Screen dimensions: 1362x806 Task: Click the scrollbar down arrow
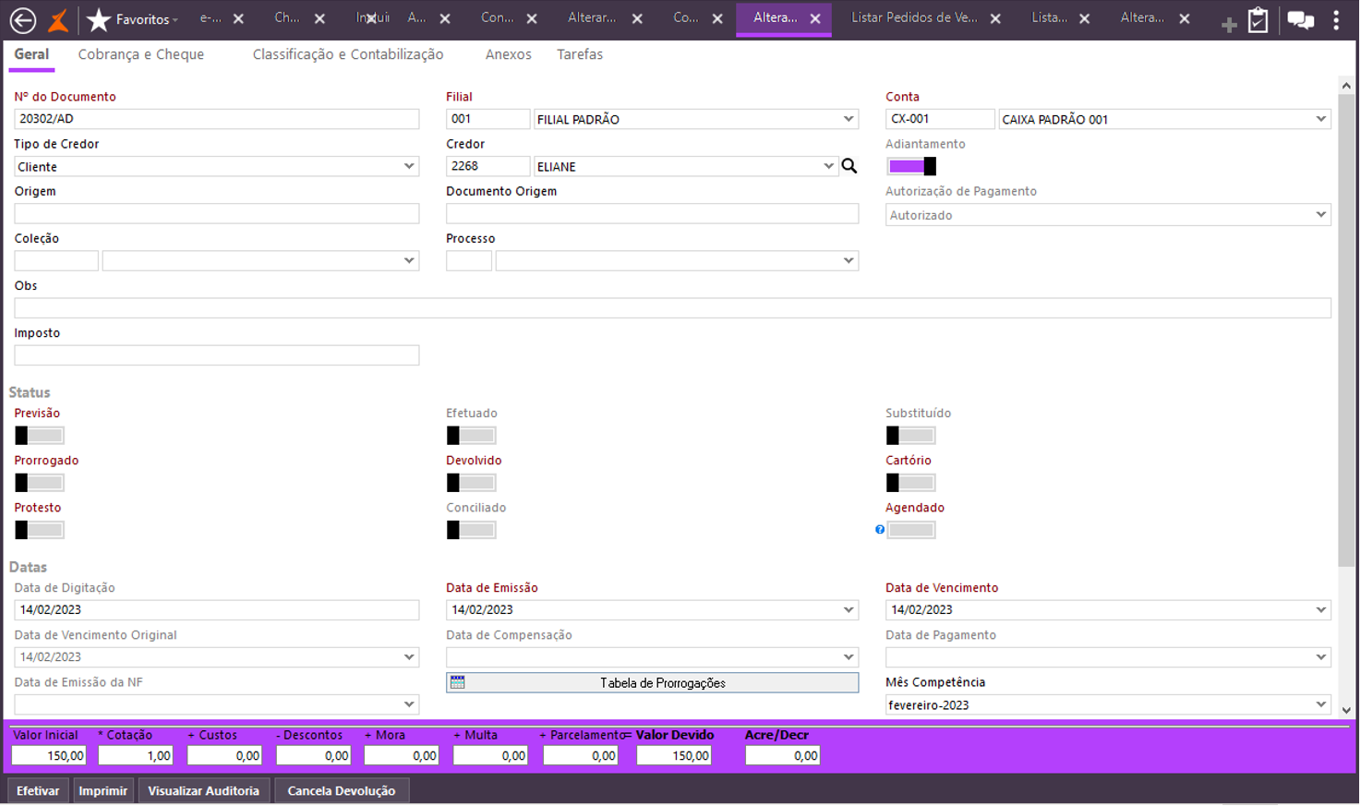tap(1347, 709)
